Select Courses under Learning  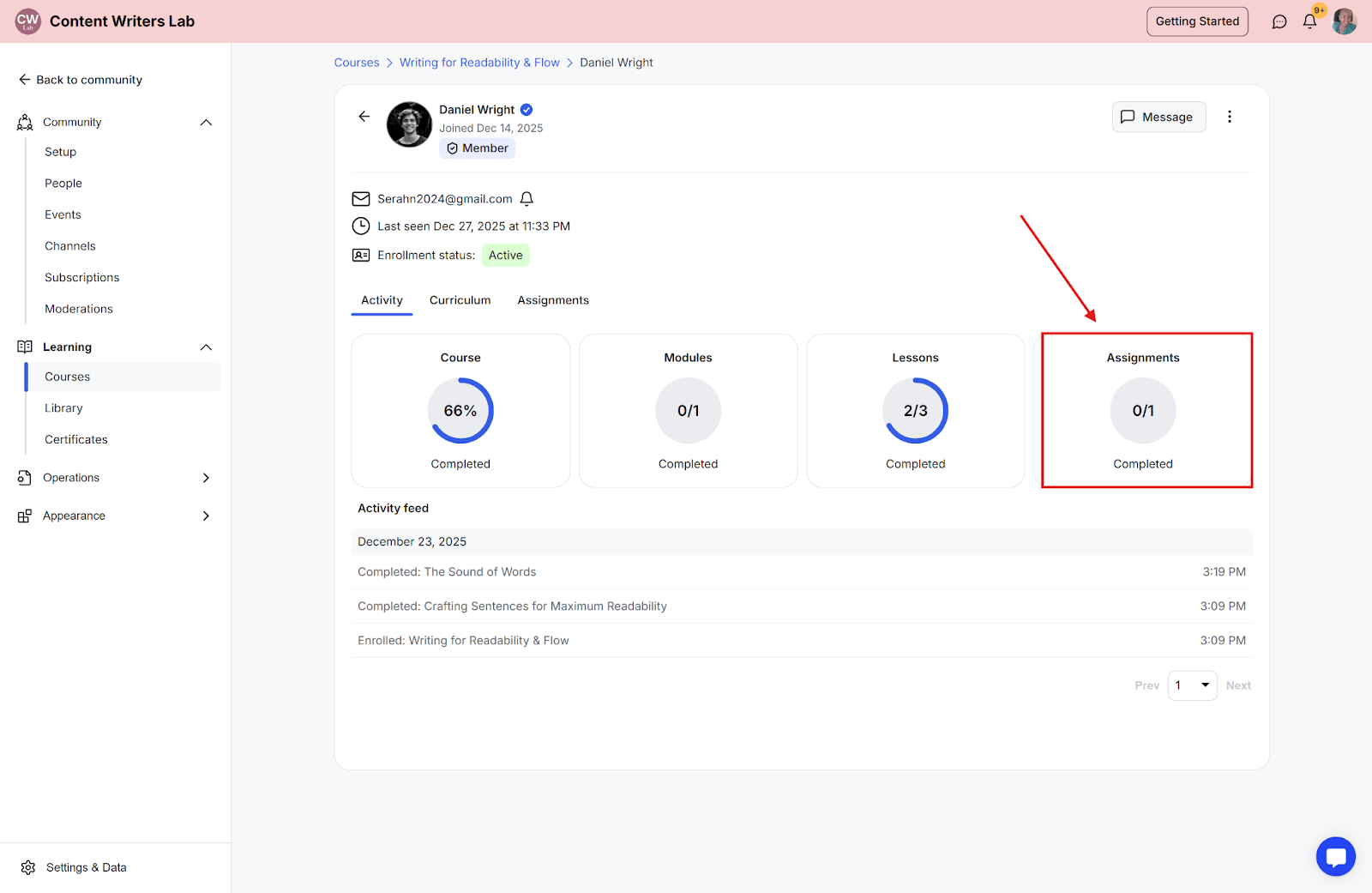point(123,377)
